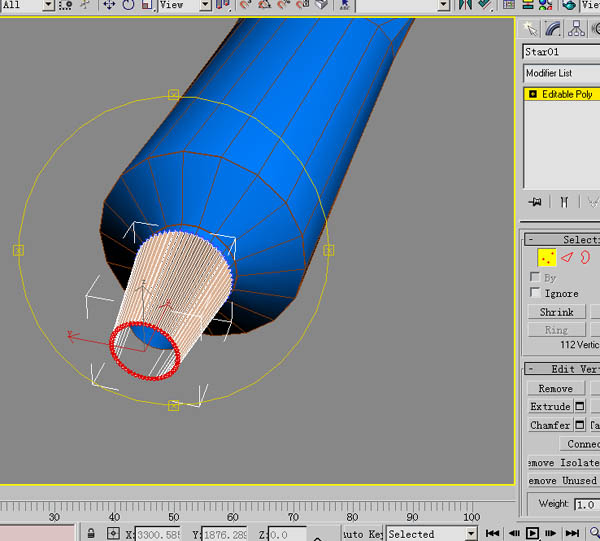Select Border sub-object level icon
Viewport: 600px width, 541px height.
pyautogui.click(x=584, y=258)
